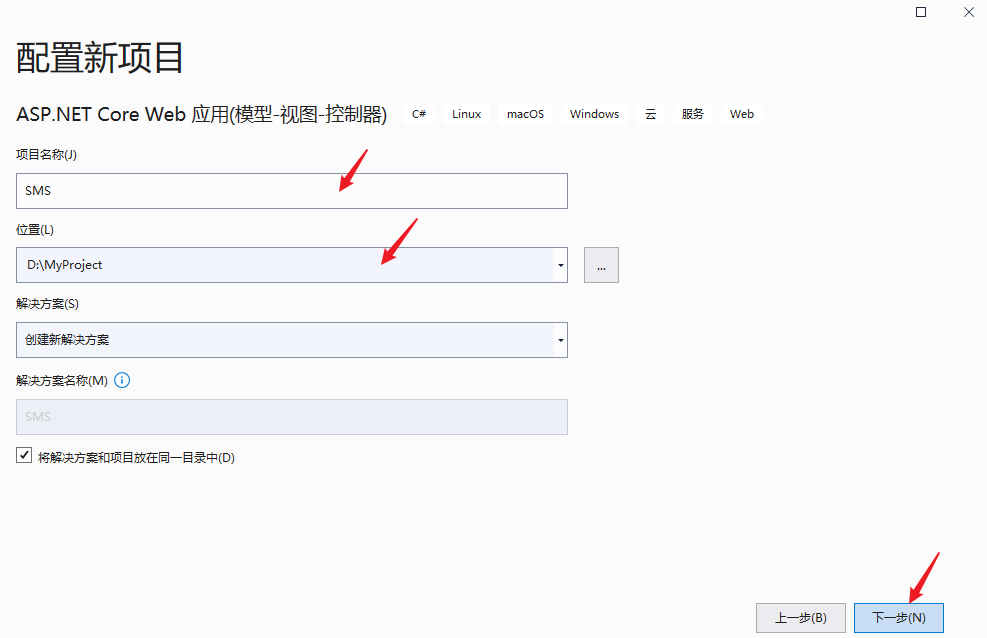Screen dimensions: 987x638
Task: Click the C# language tag
Action: tap(419, 114)
